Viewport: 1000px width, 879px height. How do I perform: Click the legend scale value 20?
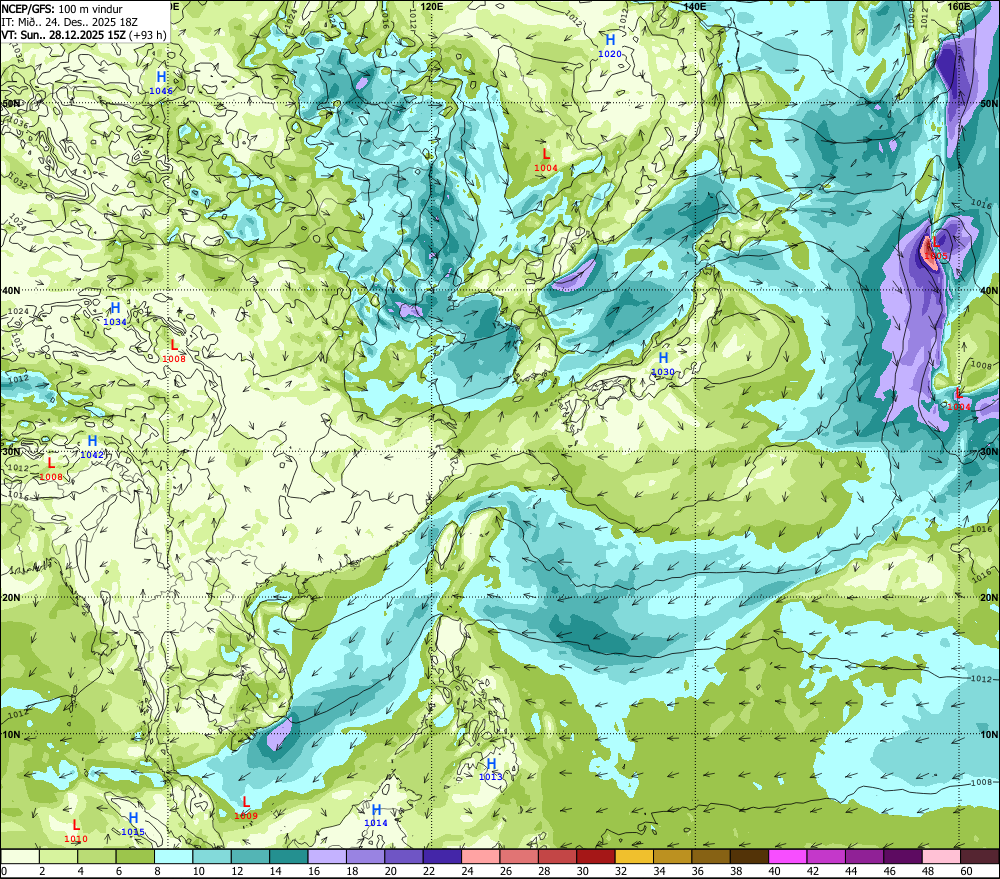[x=390, y=871]
